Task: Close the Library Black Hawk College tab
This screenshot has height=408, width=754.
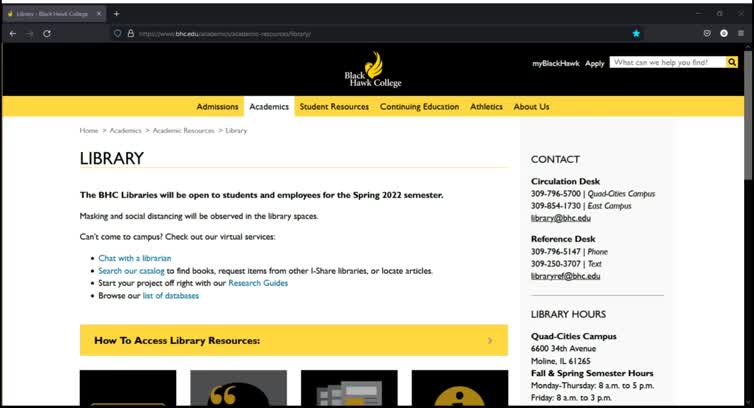Action: pos(99,14)
